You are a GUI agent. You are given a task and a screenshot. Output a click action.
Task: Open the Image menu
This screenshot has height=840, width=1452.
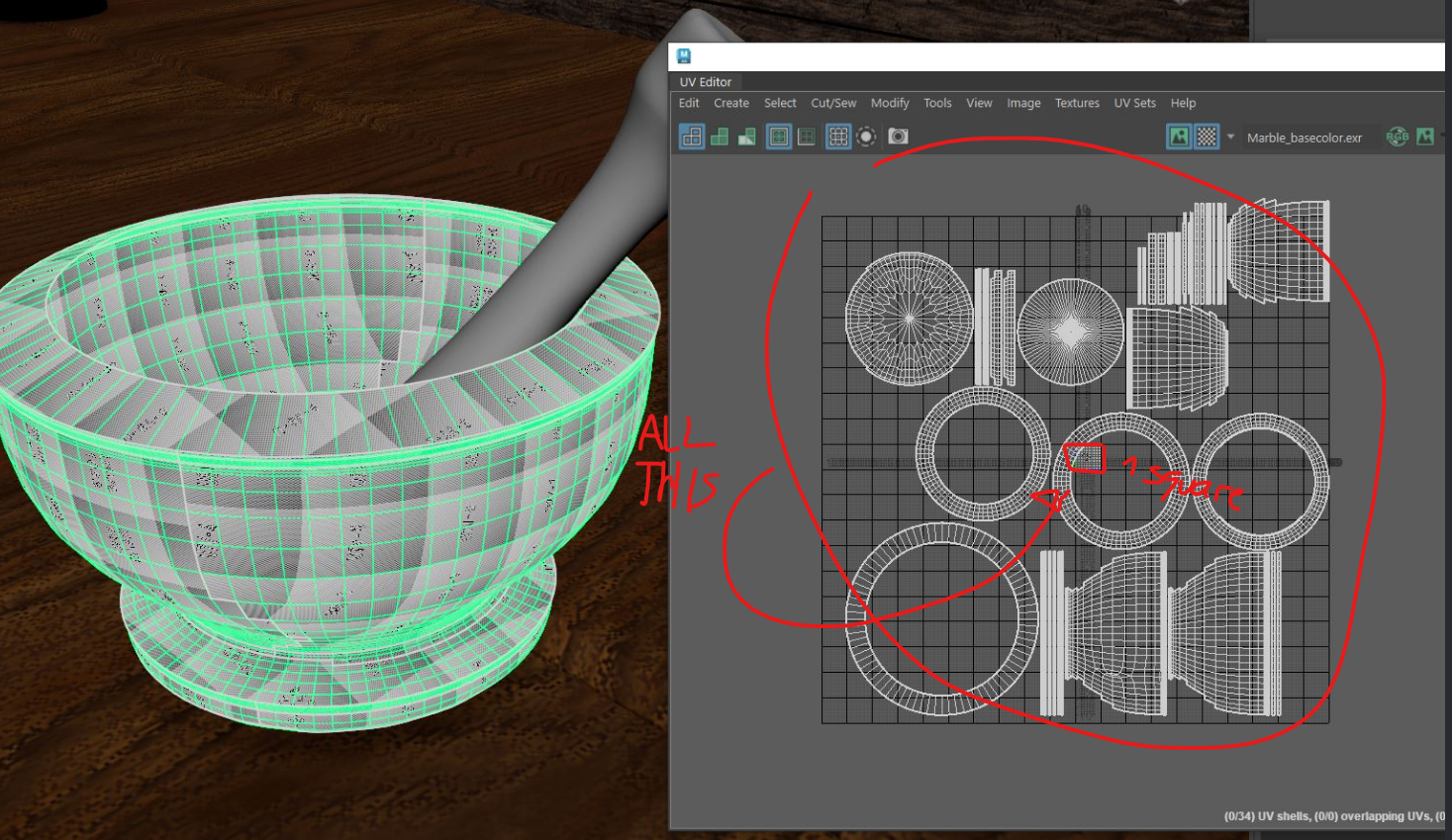point(1023,103)
